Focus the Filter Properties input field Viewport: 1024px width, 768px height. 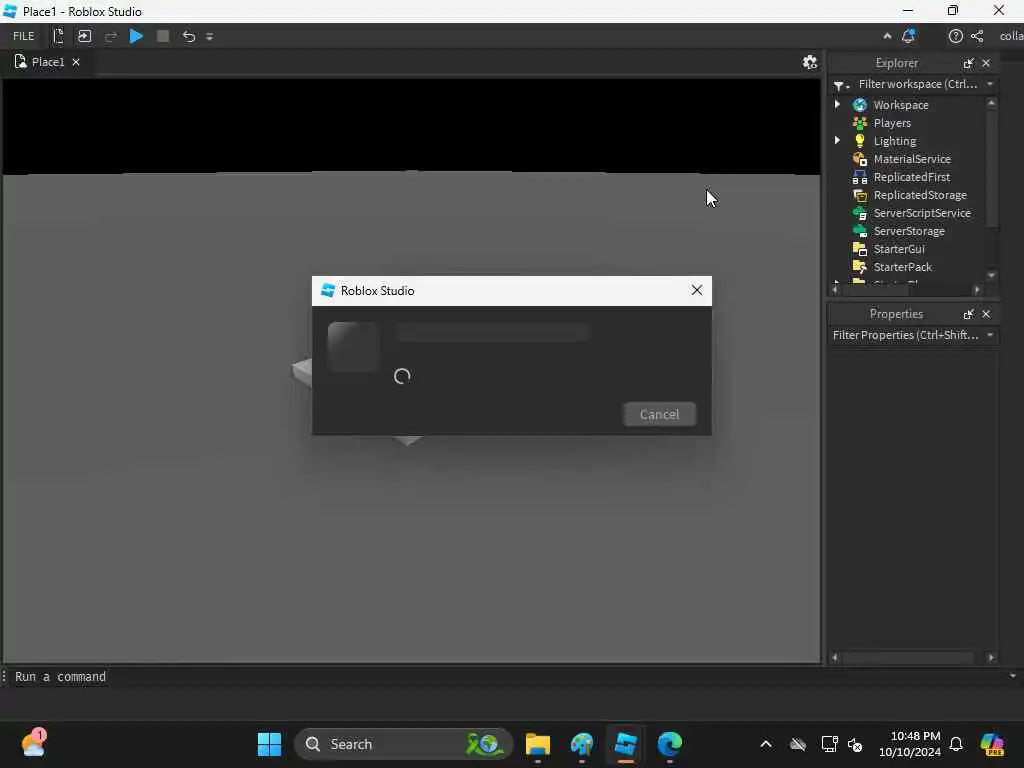click(906, 335)
